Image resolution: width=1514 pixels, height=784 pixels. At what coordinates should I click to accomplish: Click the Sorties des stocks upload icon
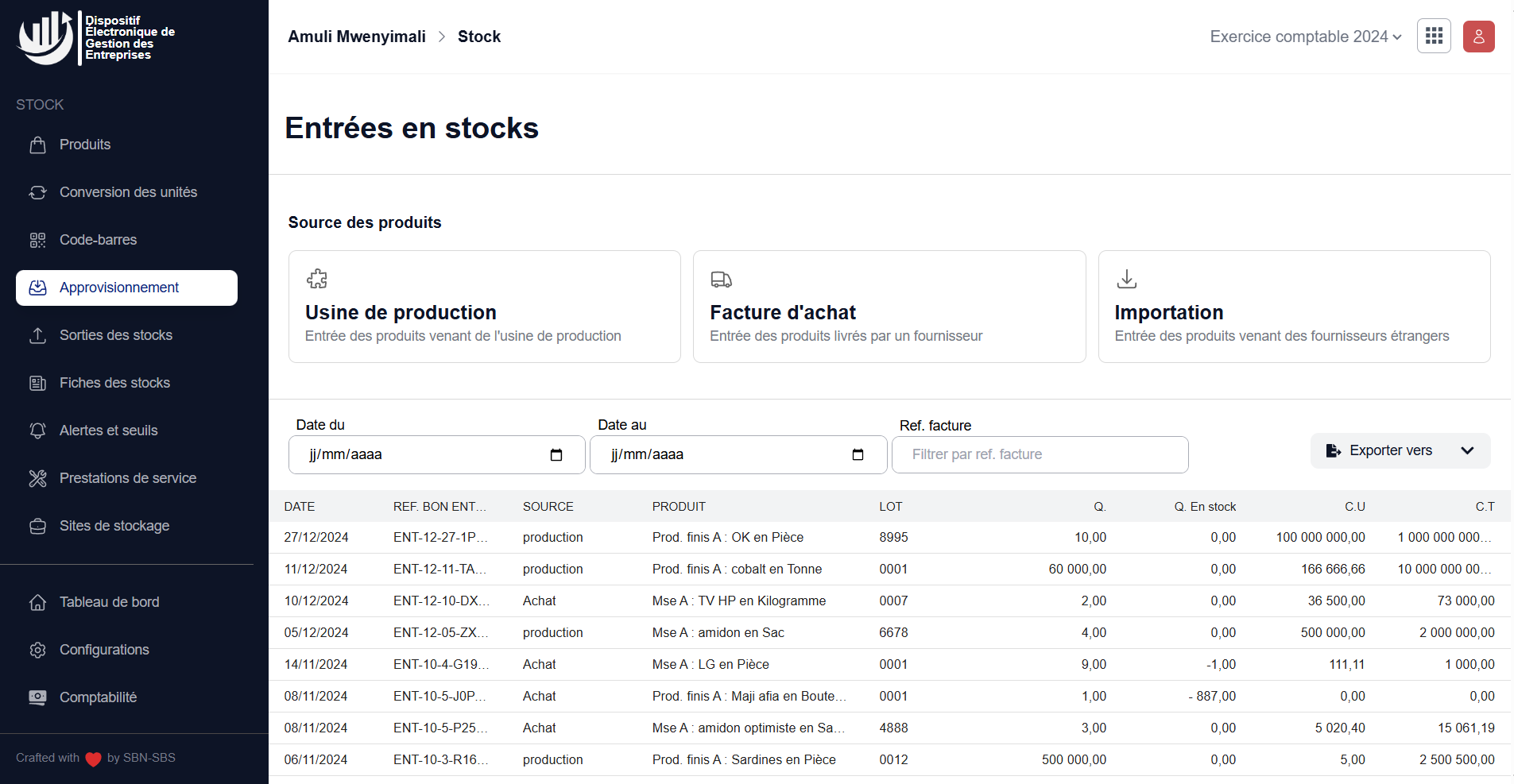(37, 335)
